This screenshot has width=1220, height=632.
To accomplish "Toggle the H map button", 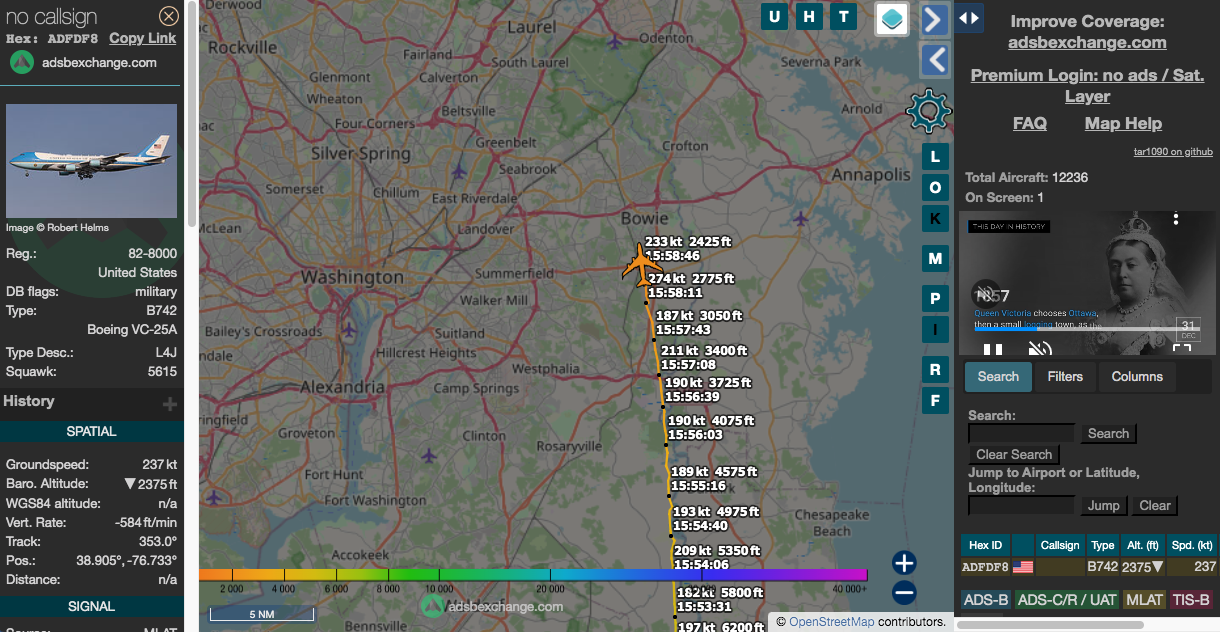I will (809, 16).
